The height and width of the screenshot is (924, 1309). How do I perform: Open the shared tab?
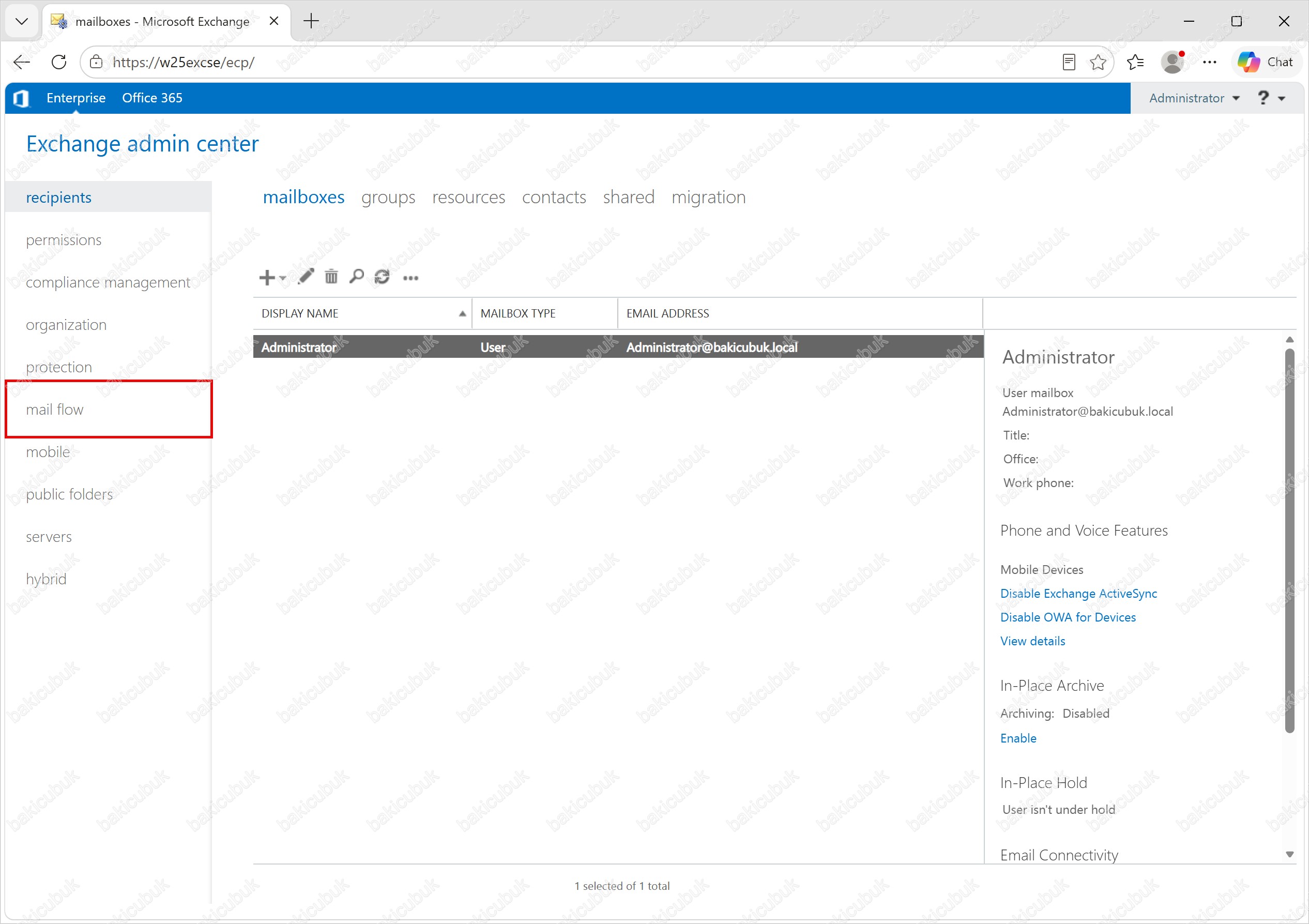click(629, 198)
